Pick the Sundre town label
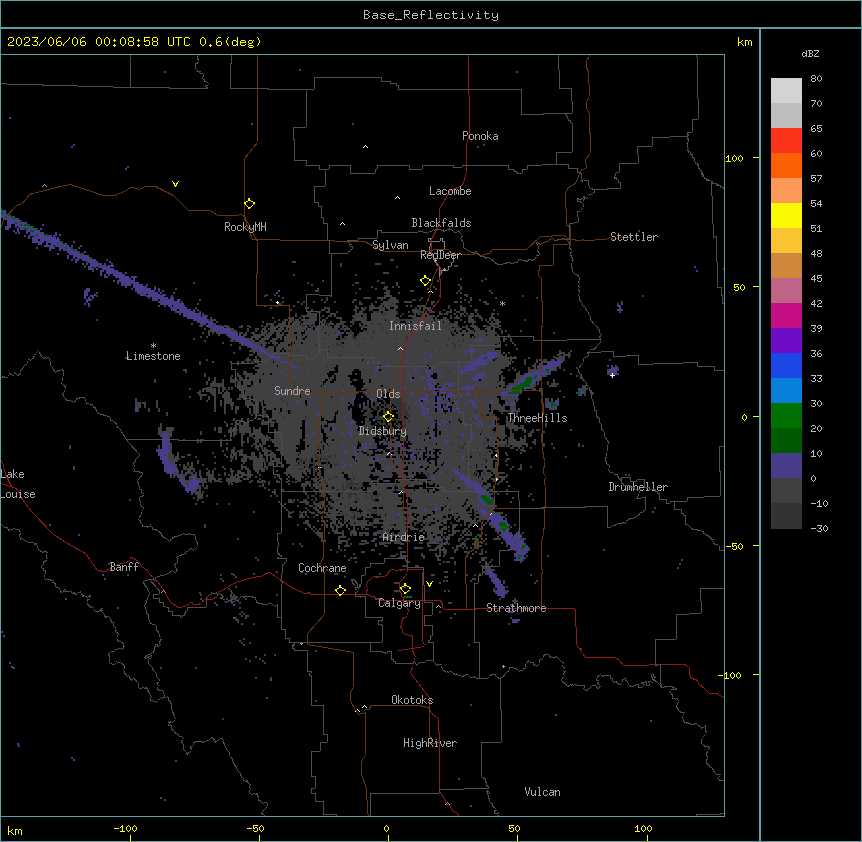The height and width of the screenshot is (842, 862). point(292,391)
